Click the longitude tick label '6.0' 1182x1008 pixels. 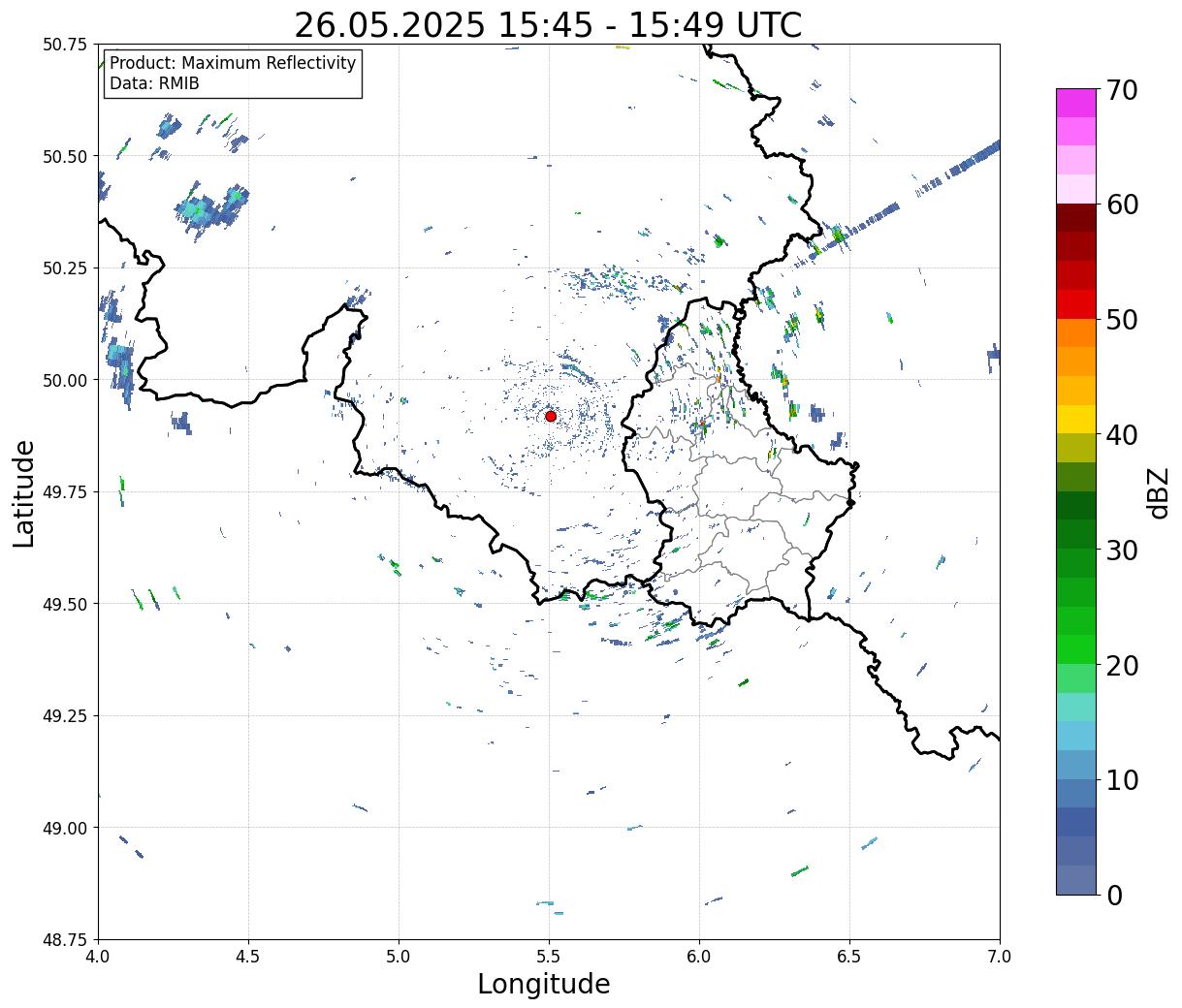(699, 957)
